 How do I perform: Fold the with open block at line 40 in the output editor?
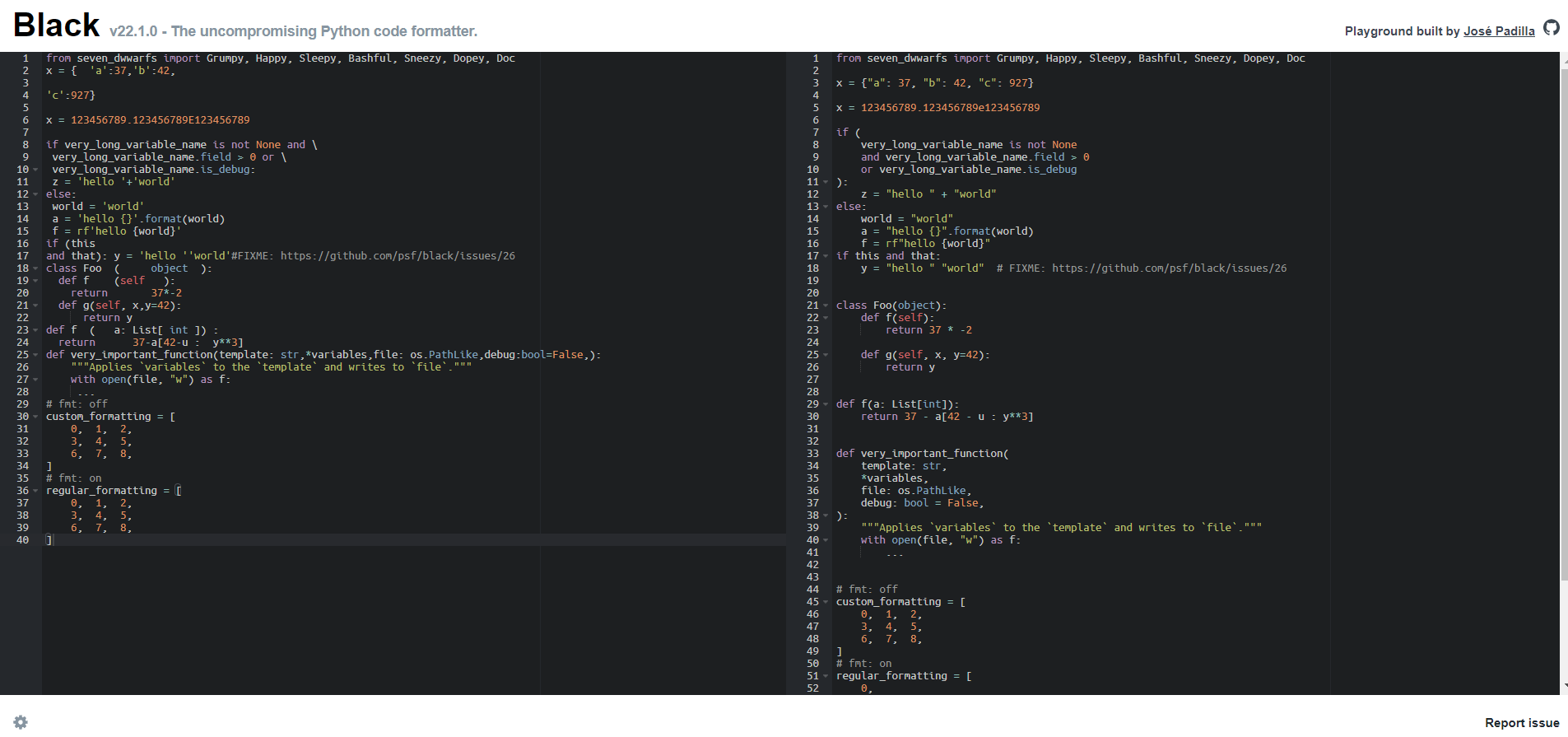826,540
